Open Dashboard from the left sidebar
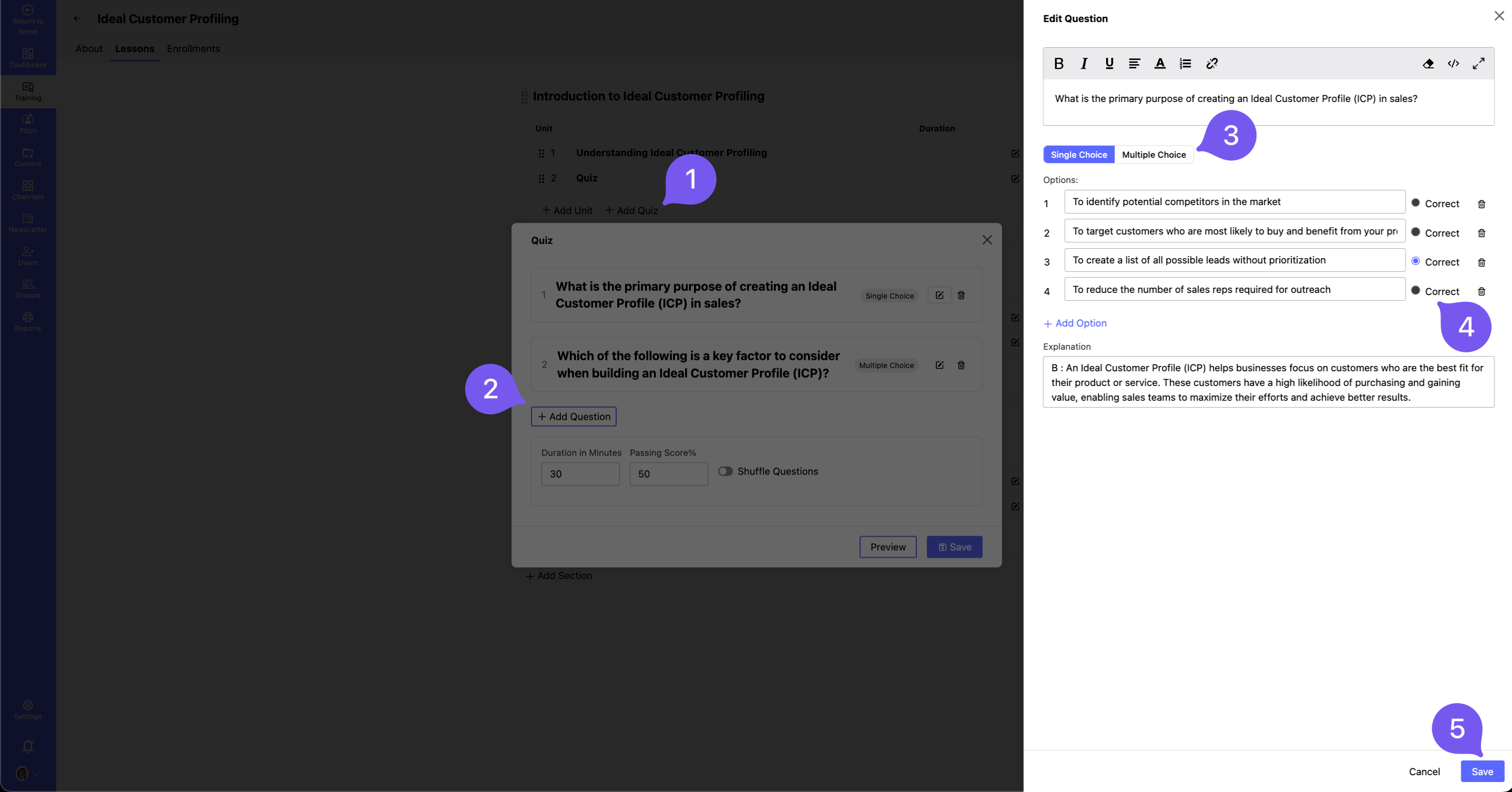The image size is (1512, 792). [27, 58]
